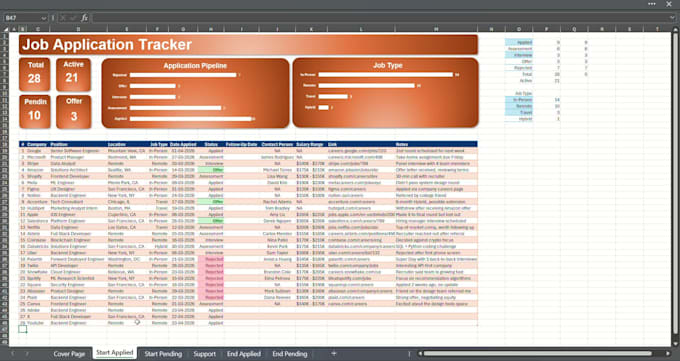Click the Google company cell
Viewport: 680px width, 361px height.
[38, 151]
